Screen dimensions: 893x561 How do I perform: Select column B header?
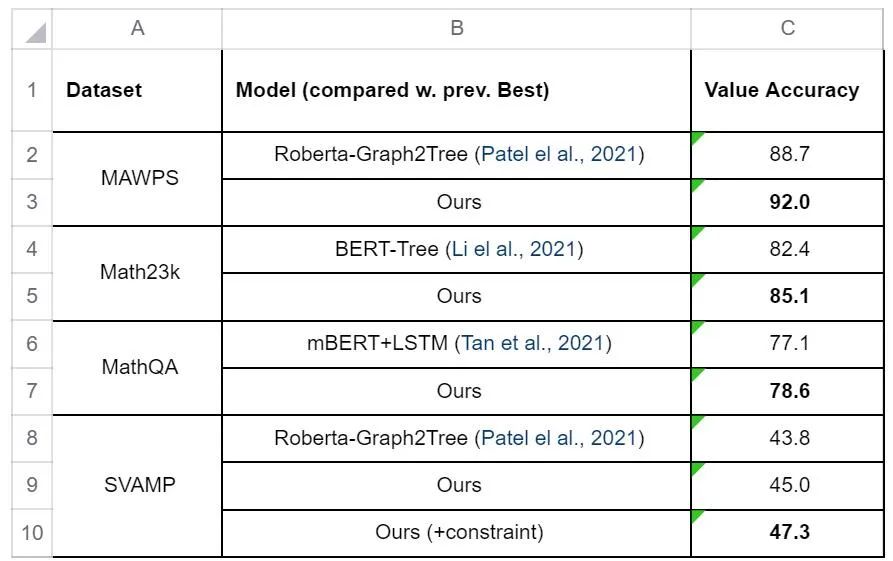coord(456,29)
